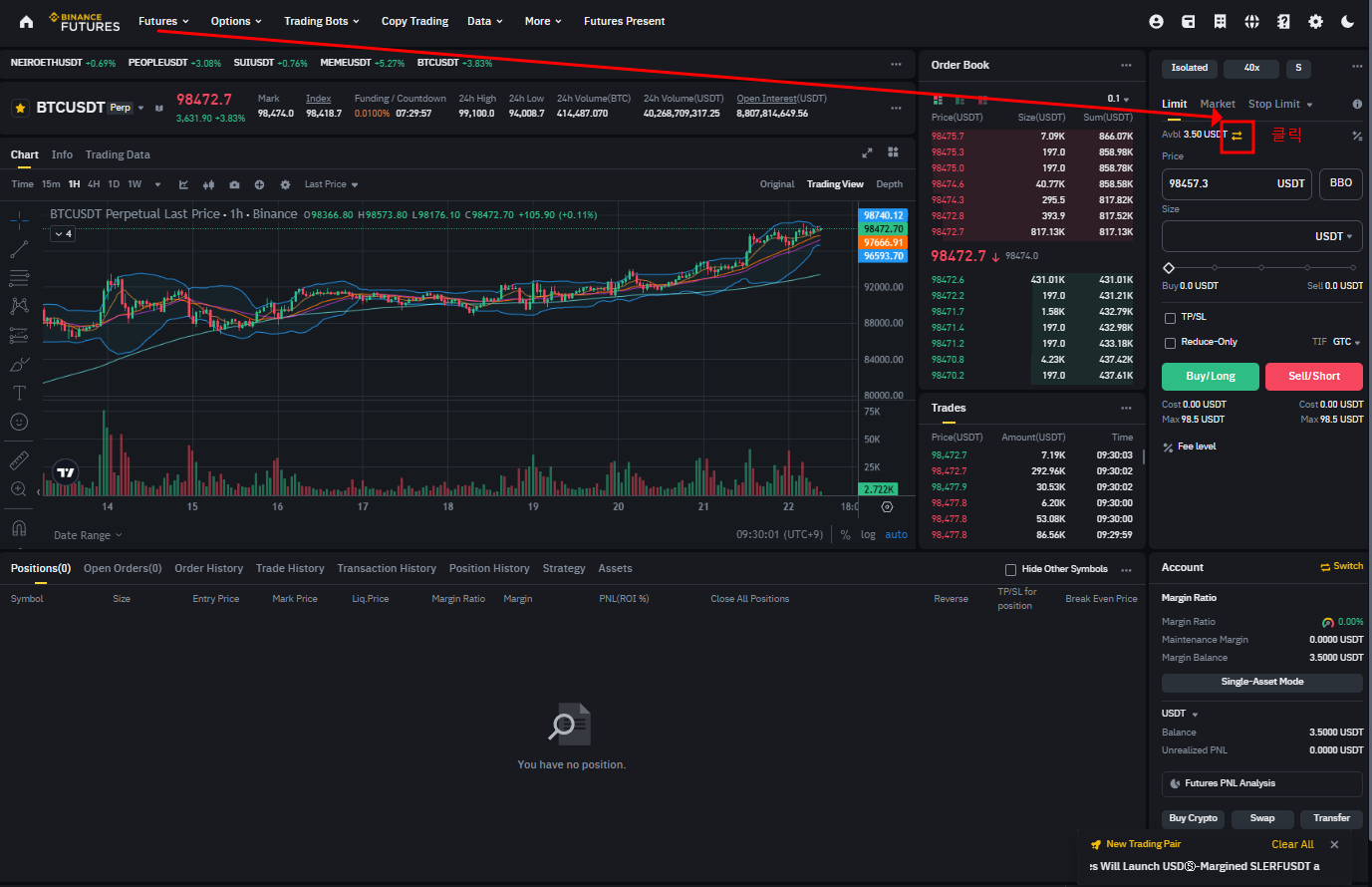Open the Position History tab

coord(489,568)
